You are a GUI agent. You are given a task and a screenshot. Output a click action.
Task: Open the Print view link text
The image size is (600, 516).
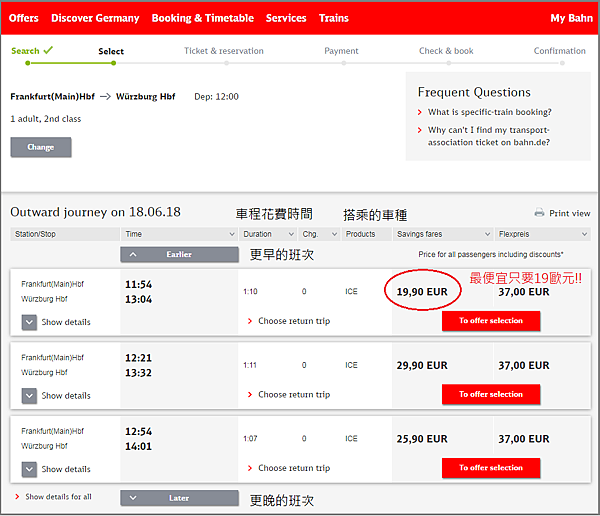pos(569,213)
